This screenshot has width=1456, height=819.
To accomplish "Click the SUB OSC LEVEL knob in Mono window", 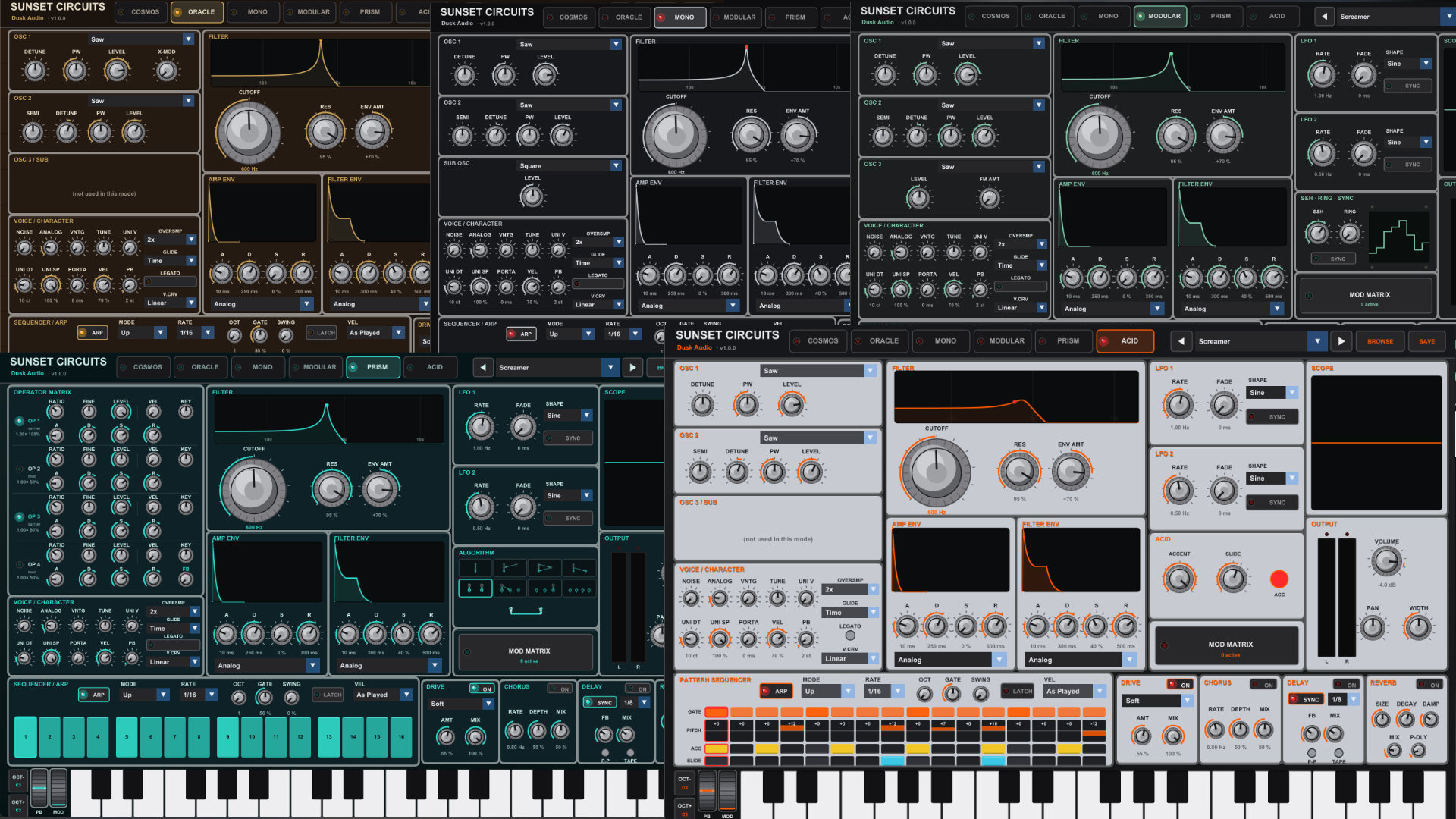I will click(532, 196).
